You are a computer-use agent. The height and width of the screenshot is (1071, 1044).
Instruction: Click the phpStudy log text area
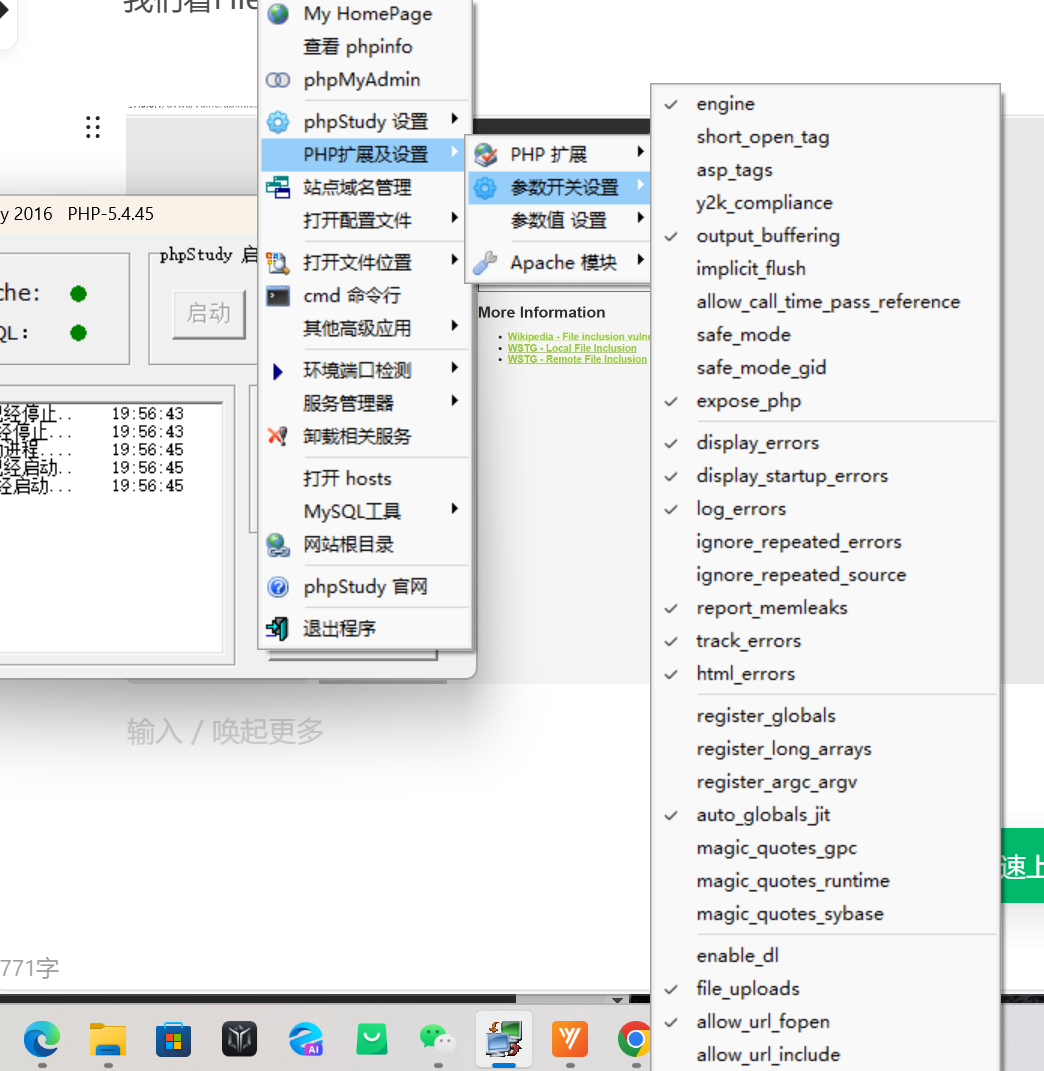(110, 527)
